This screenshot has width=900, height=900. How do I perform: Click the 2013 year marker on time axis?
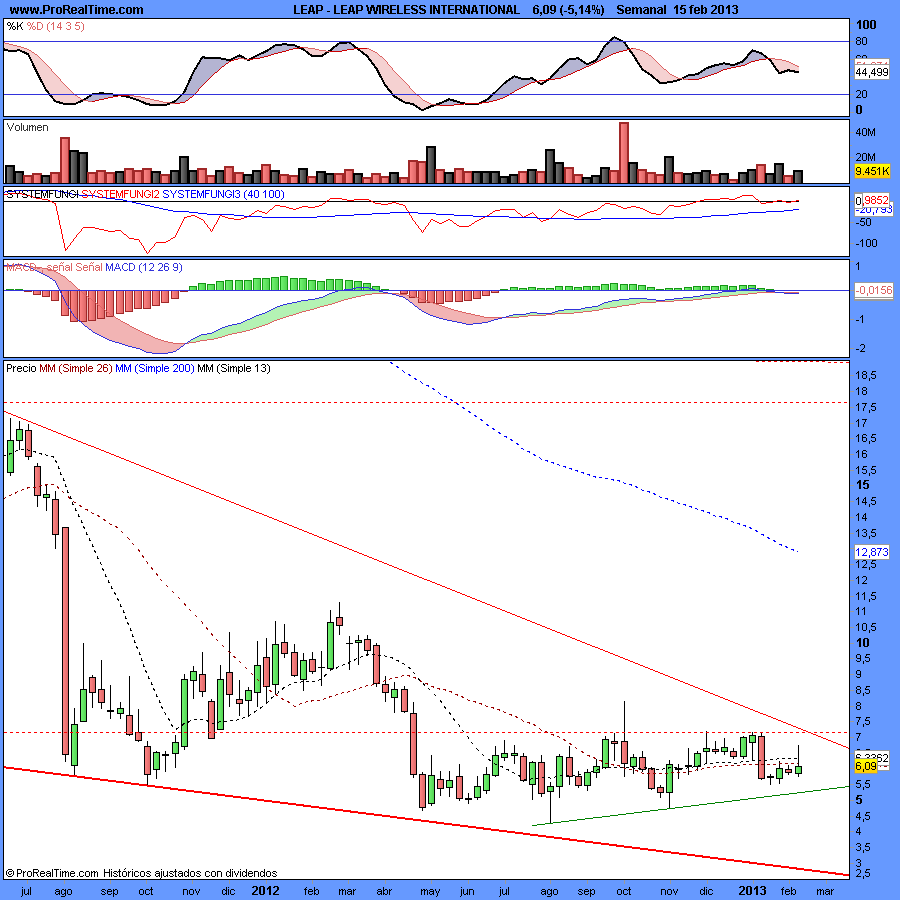(752, 891)
